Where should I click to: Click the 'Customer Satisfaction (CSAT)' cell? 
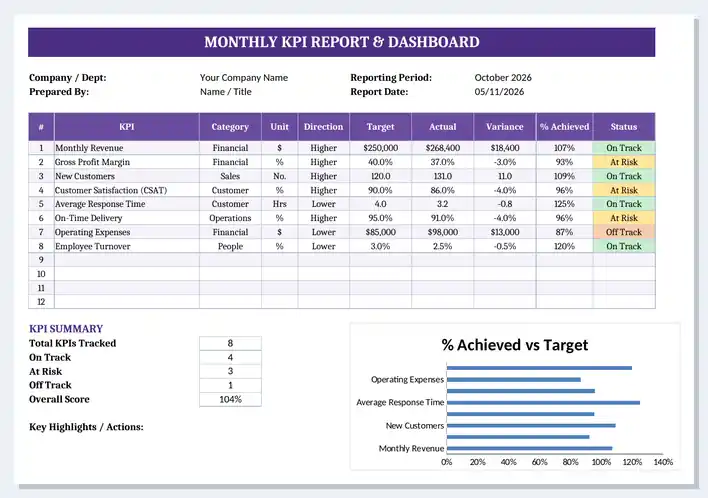coord(126,190)
